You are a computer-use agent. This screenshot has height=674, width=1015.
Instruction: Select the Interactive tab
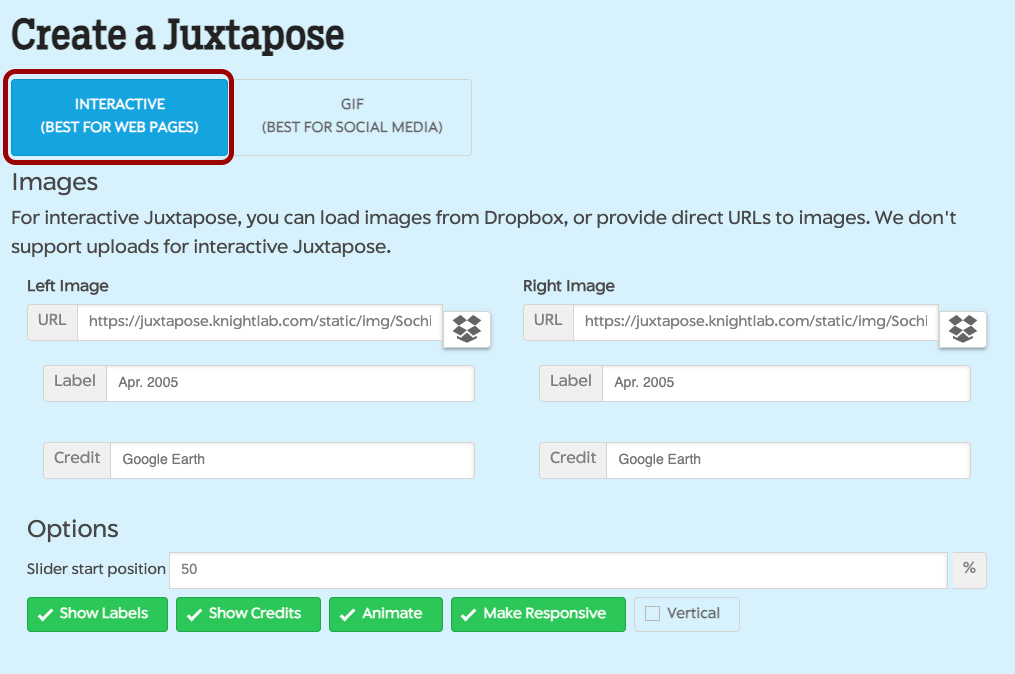pyautogui.click(x=120, y=116)
